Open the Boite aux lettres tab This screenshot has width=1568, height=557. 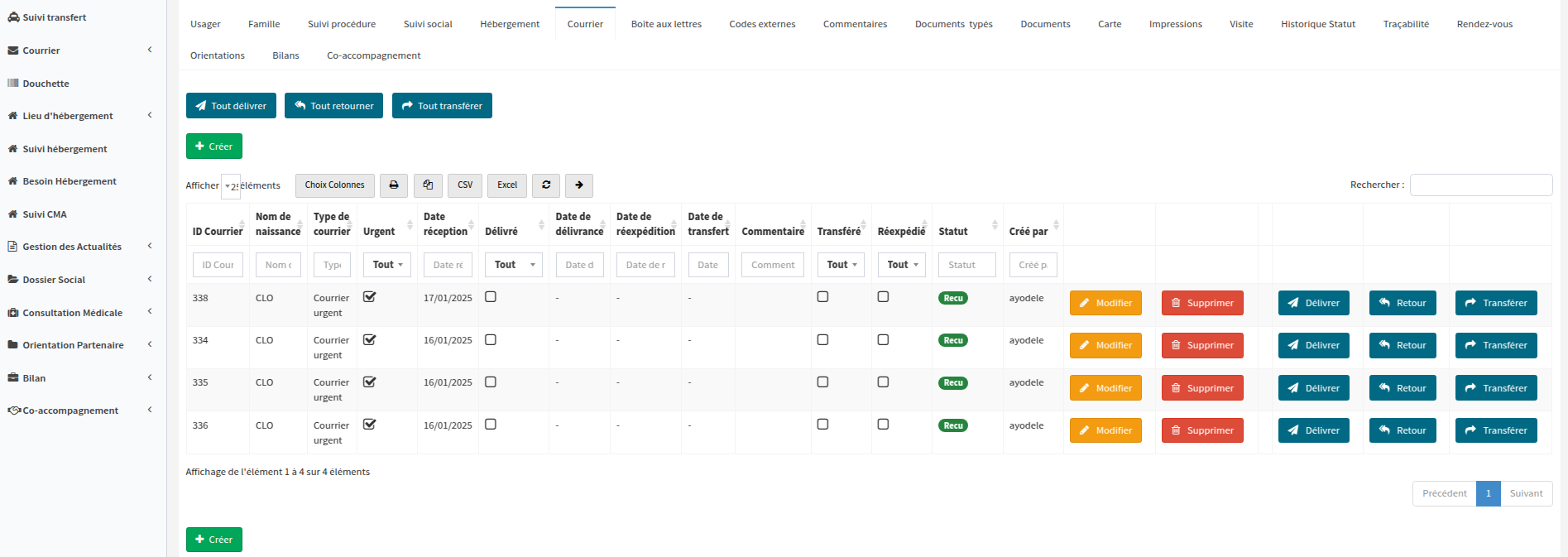click(x=666, y=24)
